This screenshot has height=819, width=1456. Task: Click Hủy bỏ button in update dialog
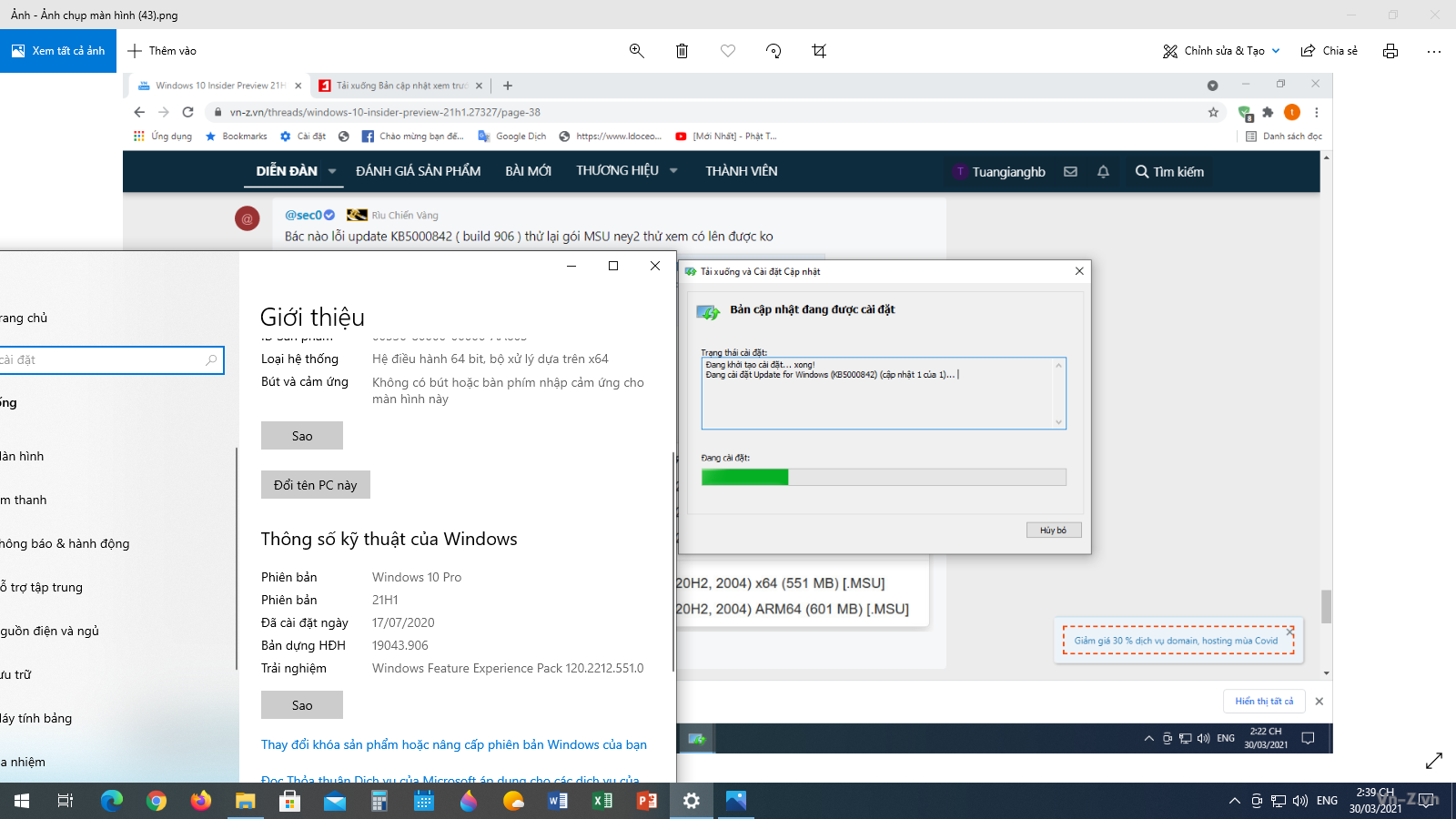coord(1054,530)
